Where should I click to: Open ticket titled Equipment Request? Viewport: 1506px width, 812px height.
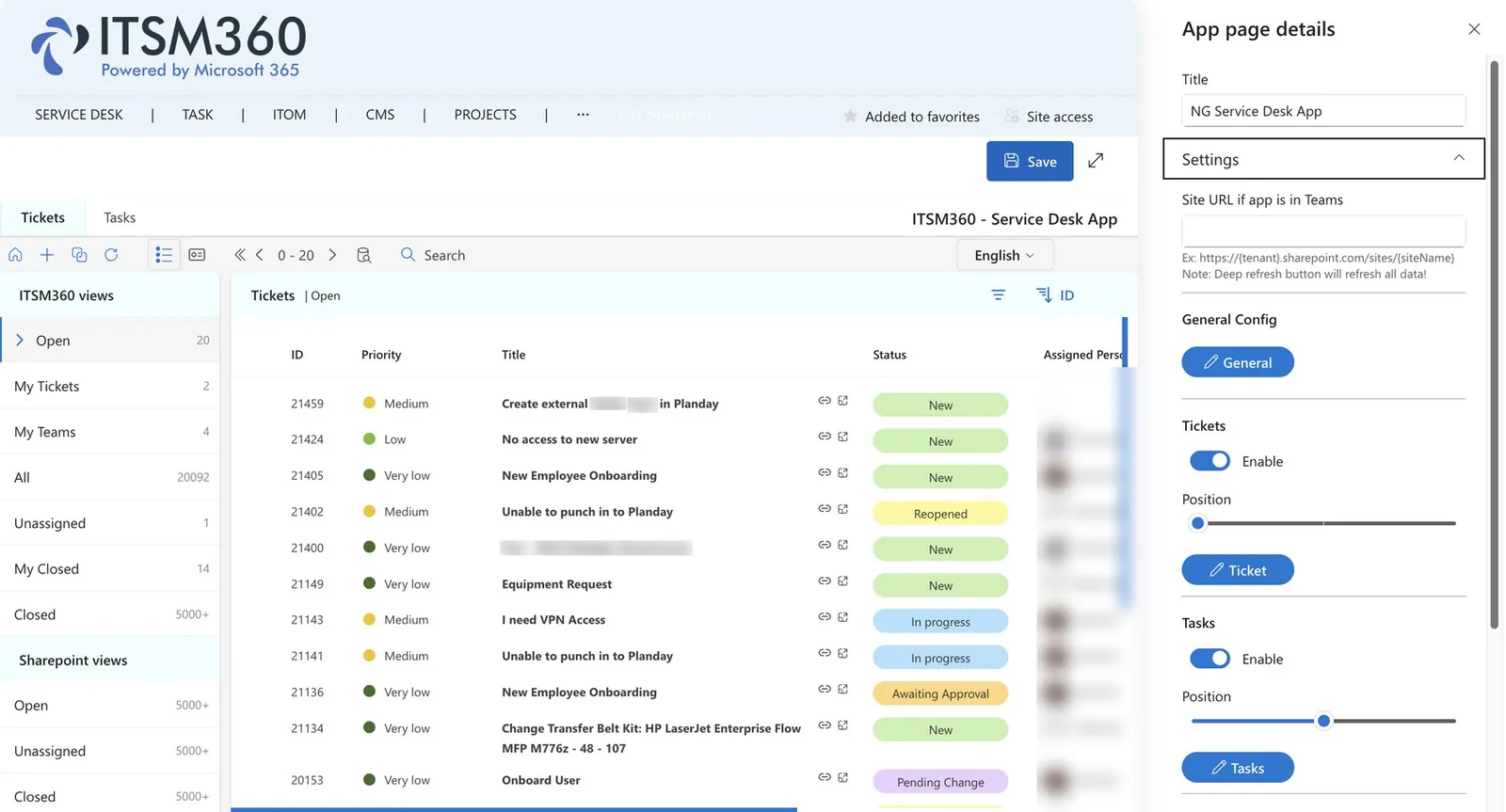tap(556, 584)
